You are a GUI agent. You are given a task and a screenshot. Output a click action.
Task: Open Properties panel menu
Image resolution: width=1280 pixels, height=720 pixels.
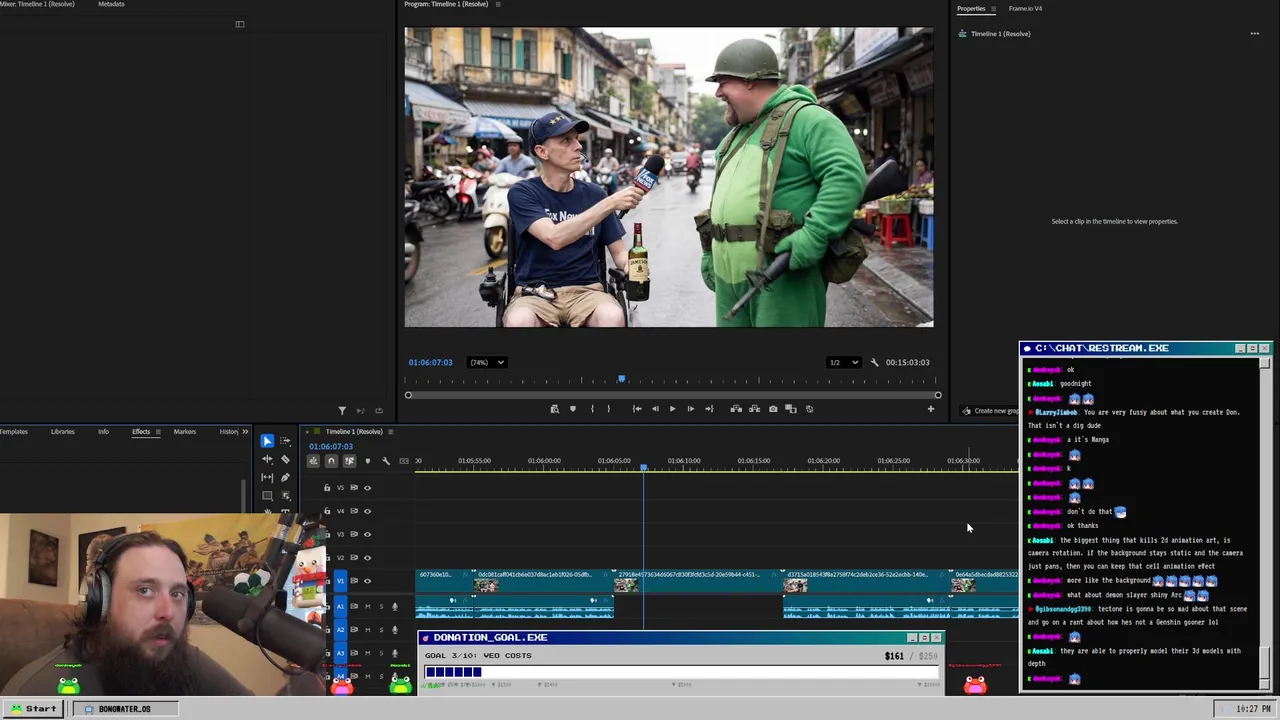tap(993, 8)
